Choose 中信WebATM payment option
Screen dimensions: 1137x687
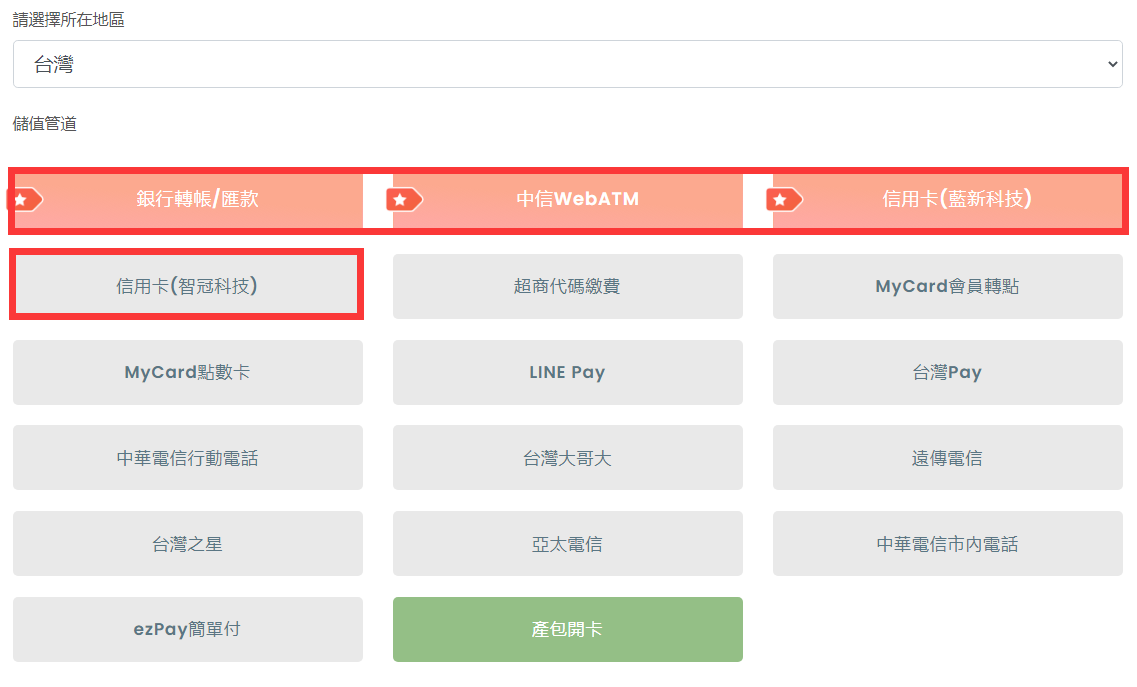pyautogui.click(x=568, y=199)
